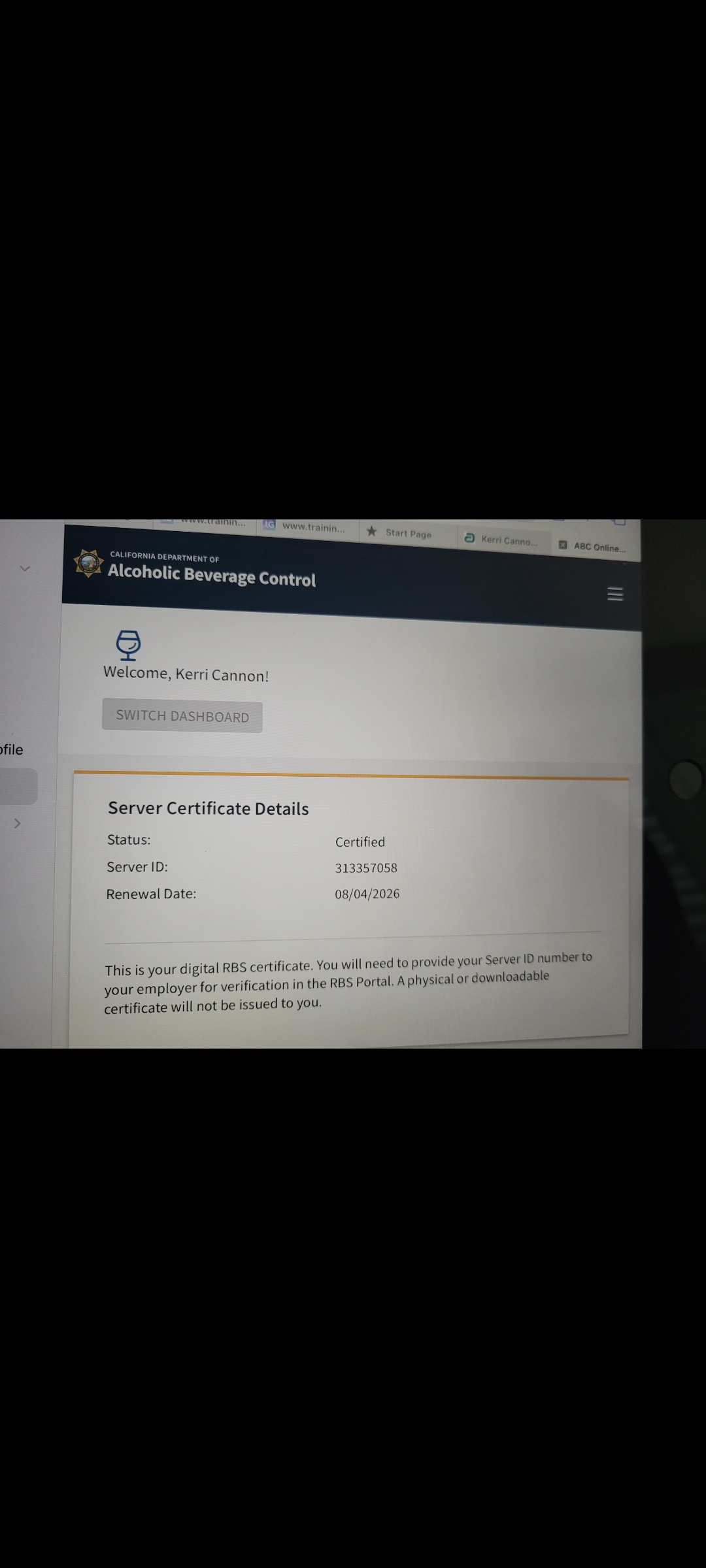Switch to the Start Page tab
Screen dimensions: 706x1568
pyautogui.click(x=408, y=534)
